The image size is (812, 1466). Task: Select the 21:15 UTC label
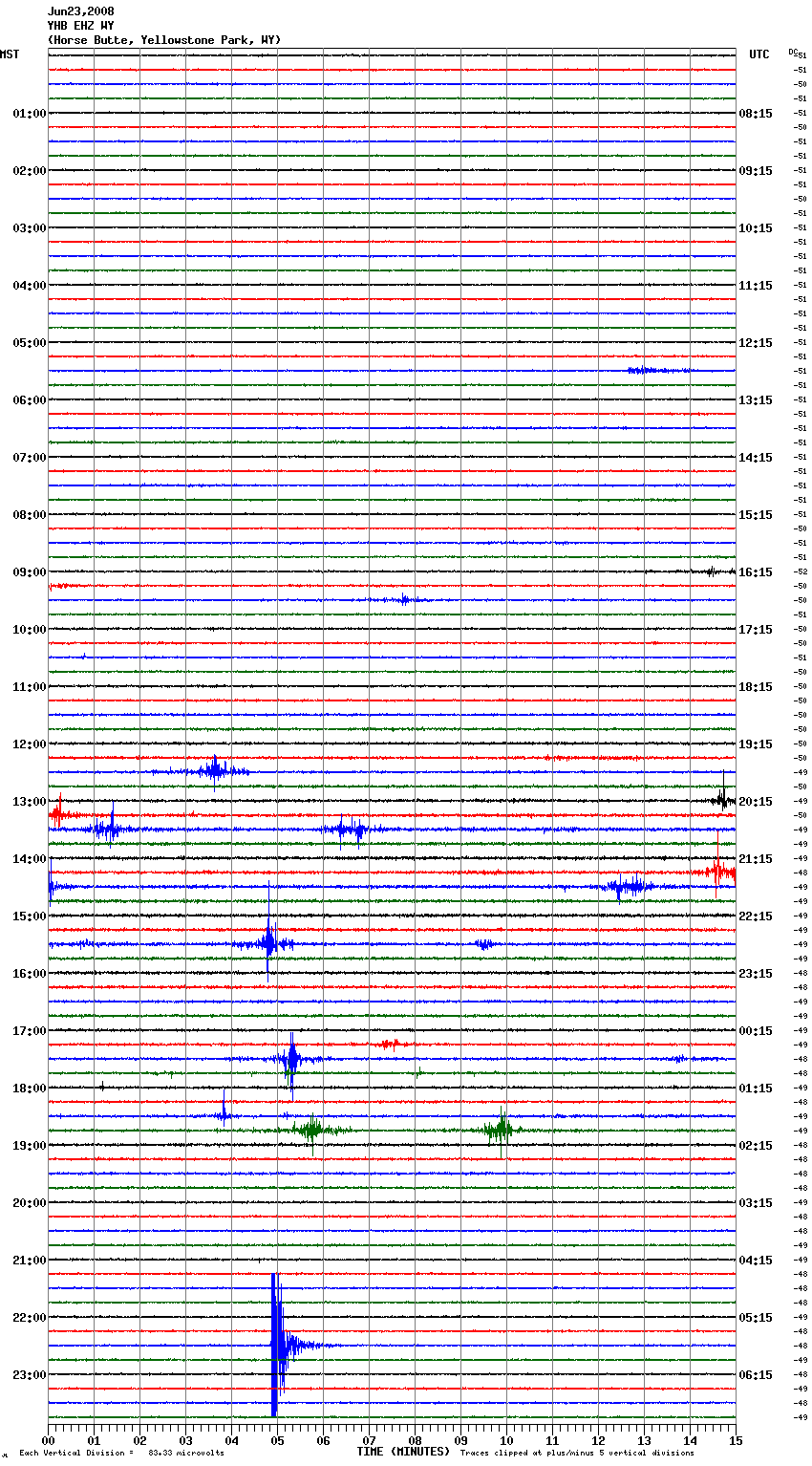pyautogui.click(x=756, y=859)
